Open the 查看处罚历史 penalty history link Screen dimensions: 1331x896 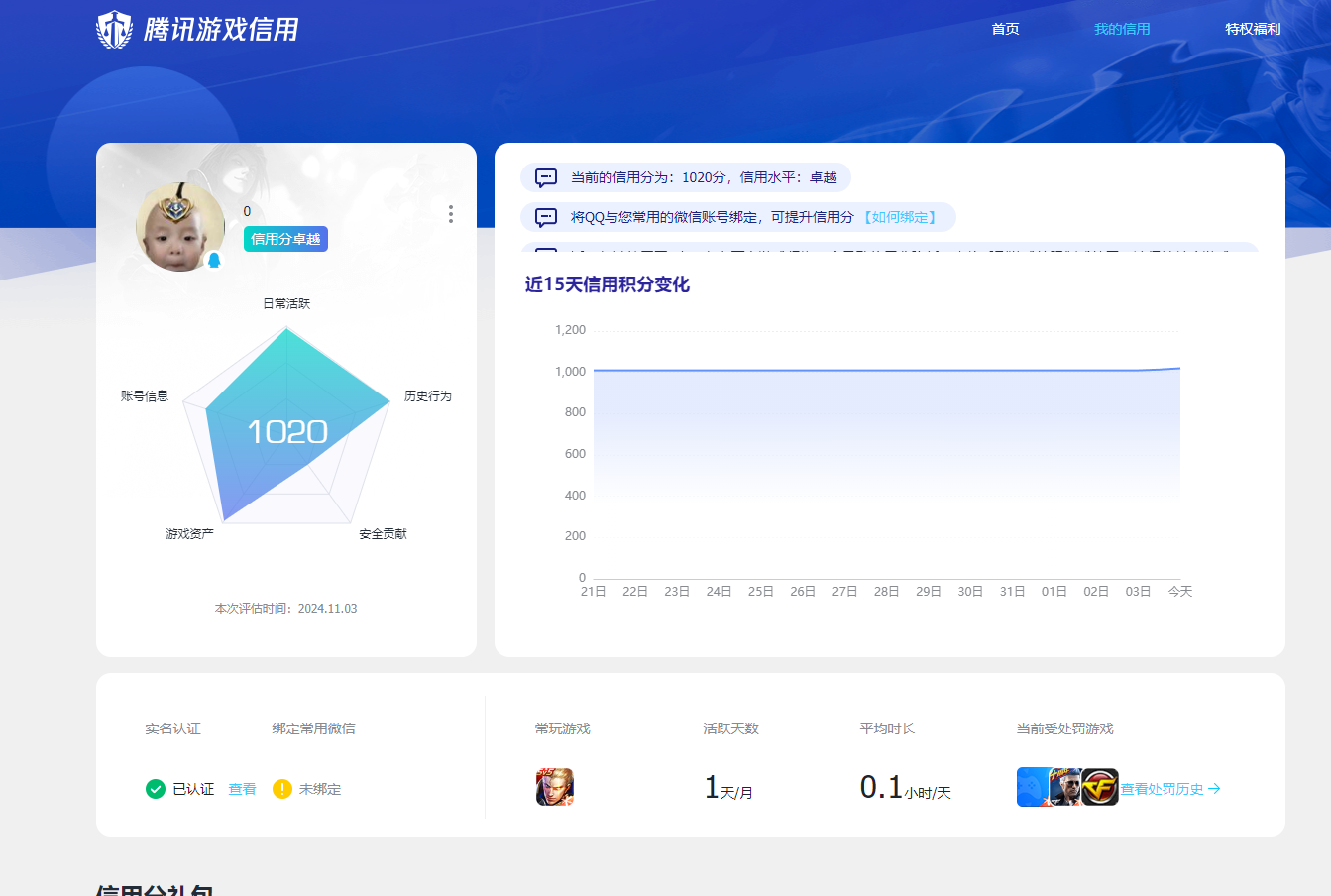pyautogui.click(x=1170, y=789)
